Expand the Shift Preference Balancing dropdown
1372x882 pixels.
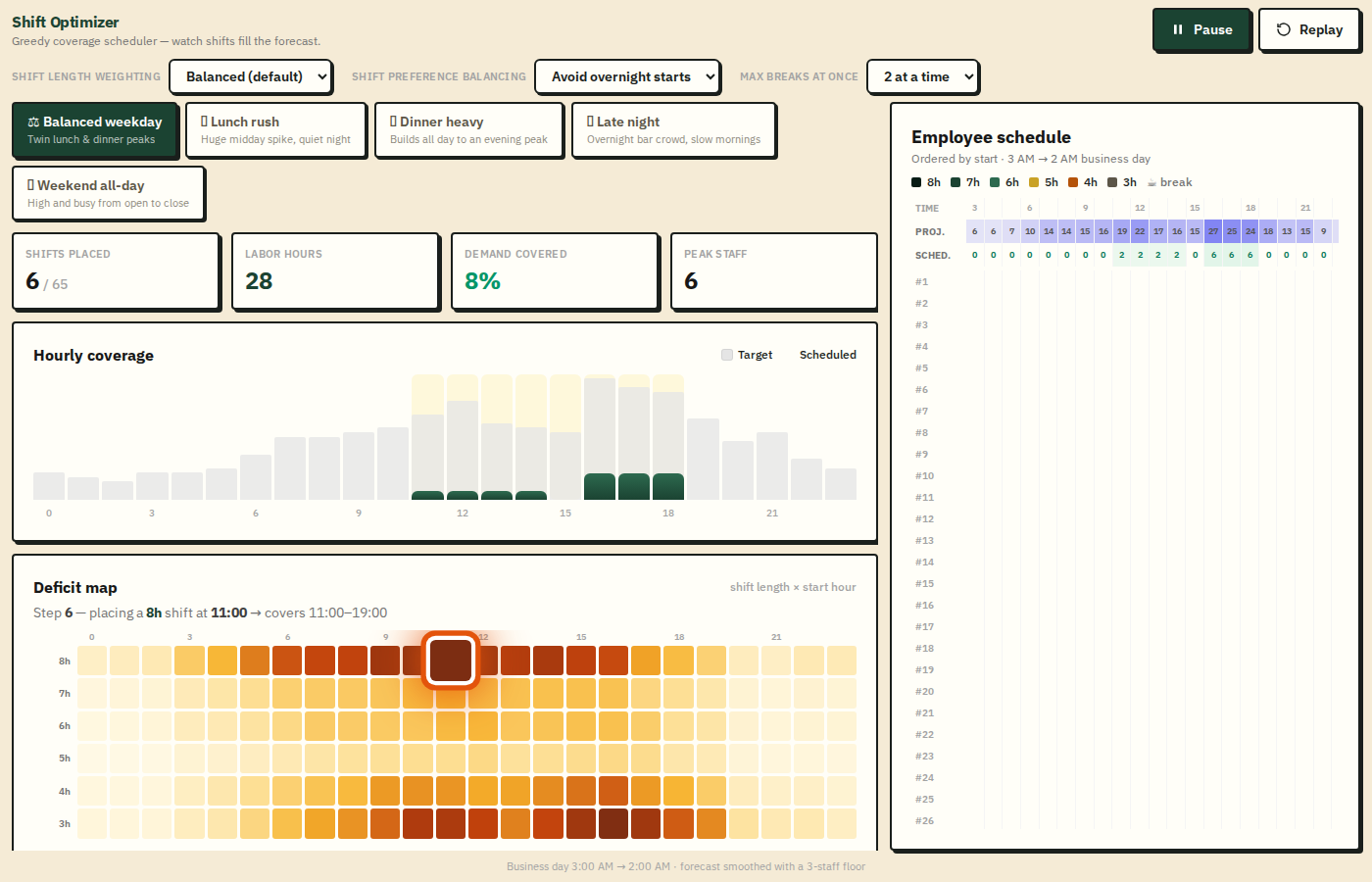point(627,76)
